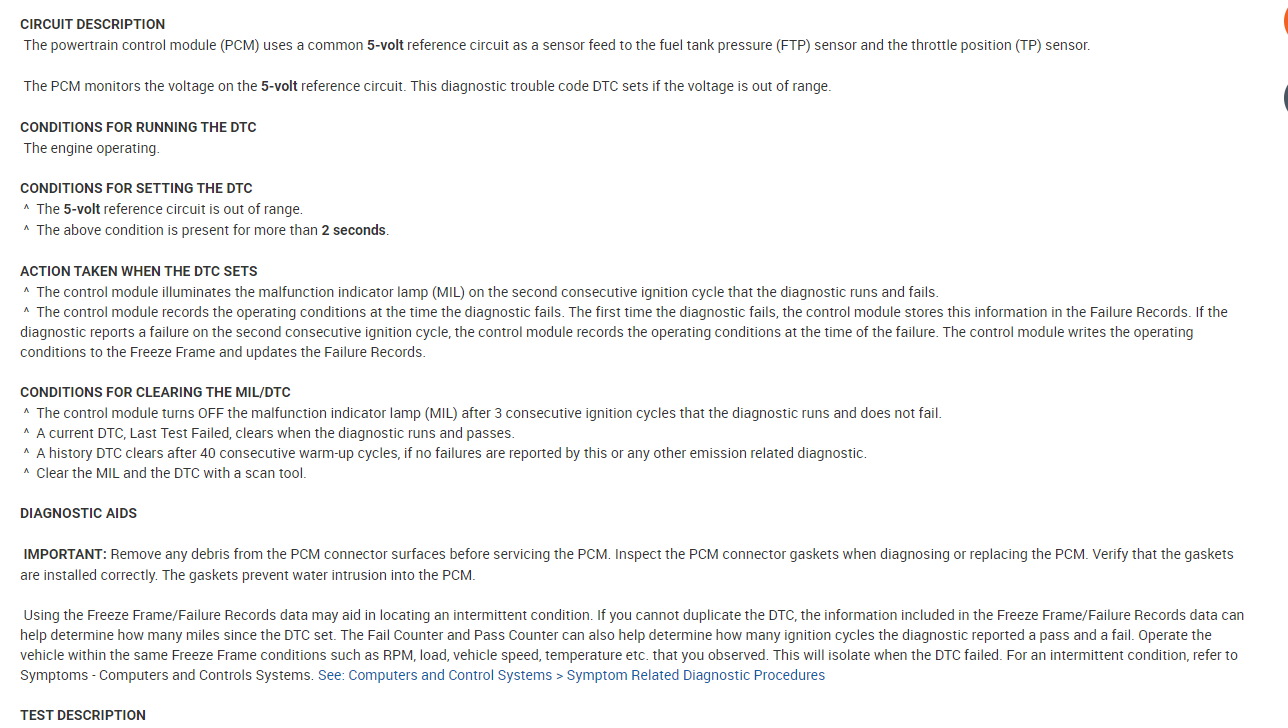1288x728 pixels.
Task: Click the CONDITIONS FOR SETTING THE DTC heading
Action: [136, 188]
